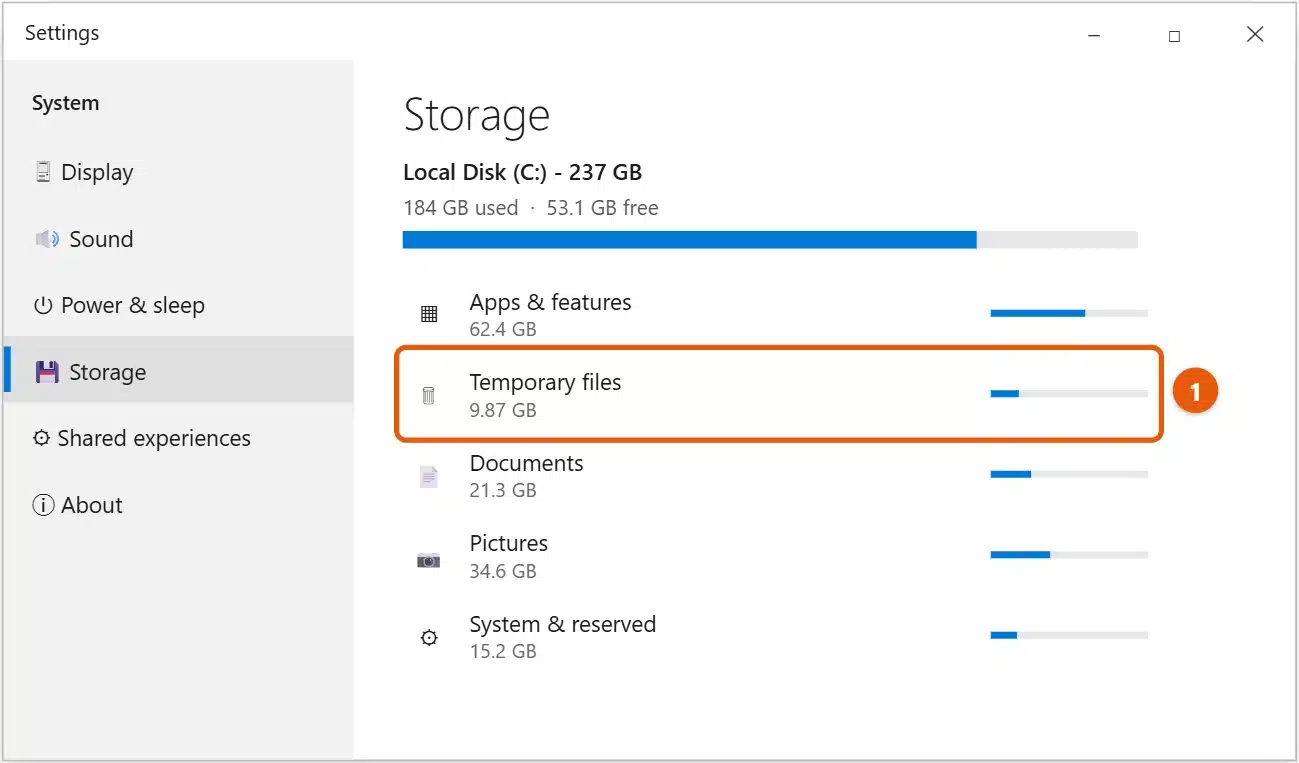
Task: Click the Apps & features usage bar
Action: 1069,313
